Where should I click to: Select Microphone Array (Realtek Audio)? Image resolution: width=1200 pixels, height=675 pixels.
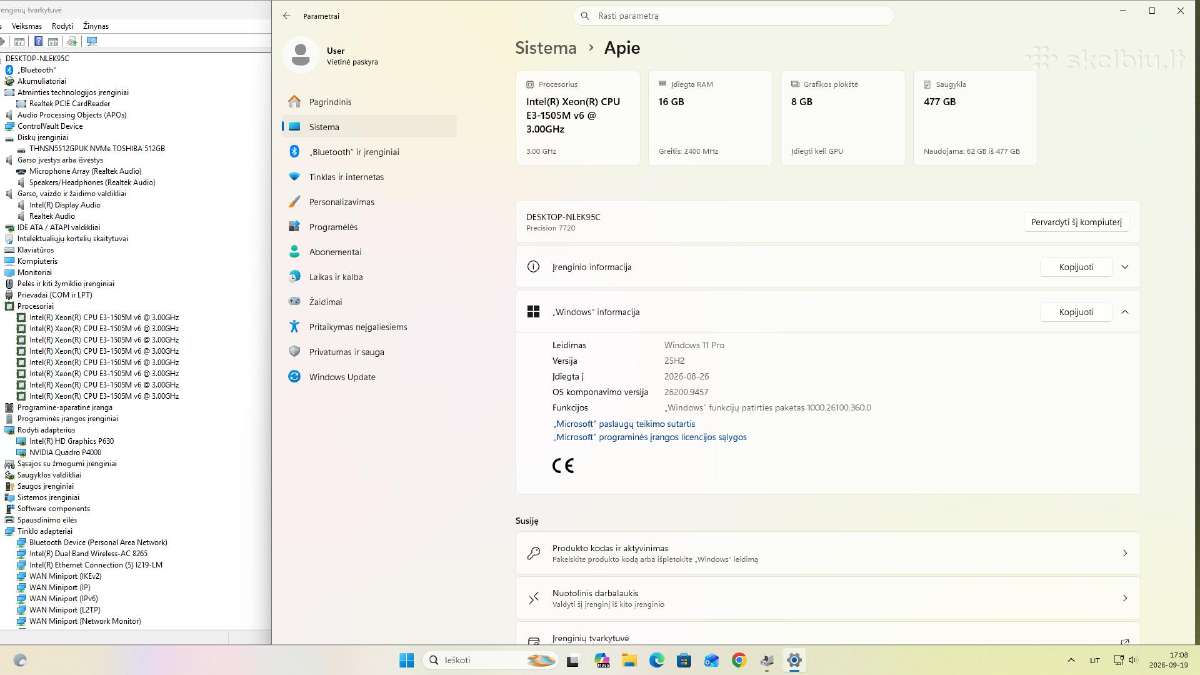[x=85, y=171]
